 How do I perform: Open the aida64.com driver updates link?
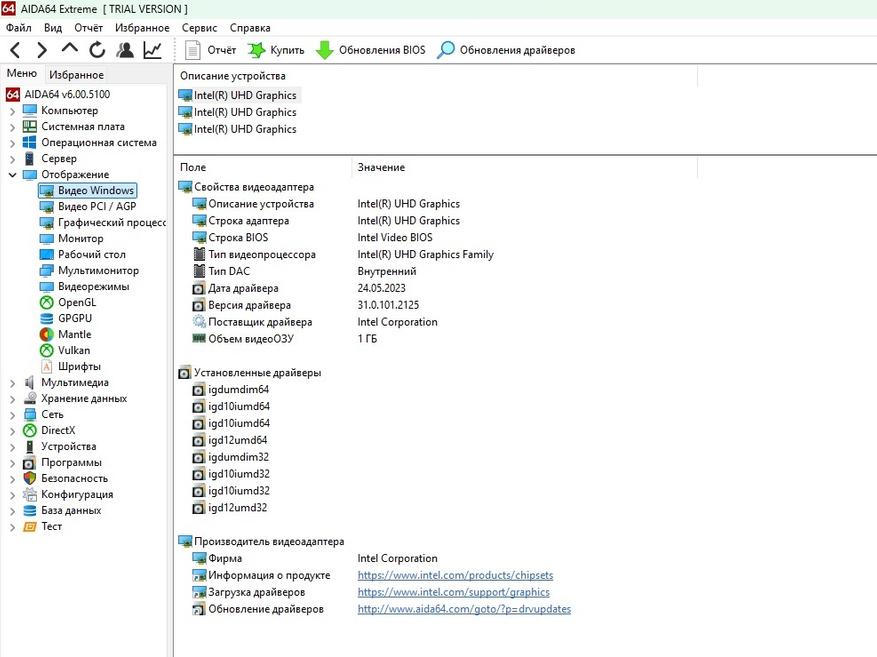pos(464,609)
